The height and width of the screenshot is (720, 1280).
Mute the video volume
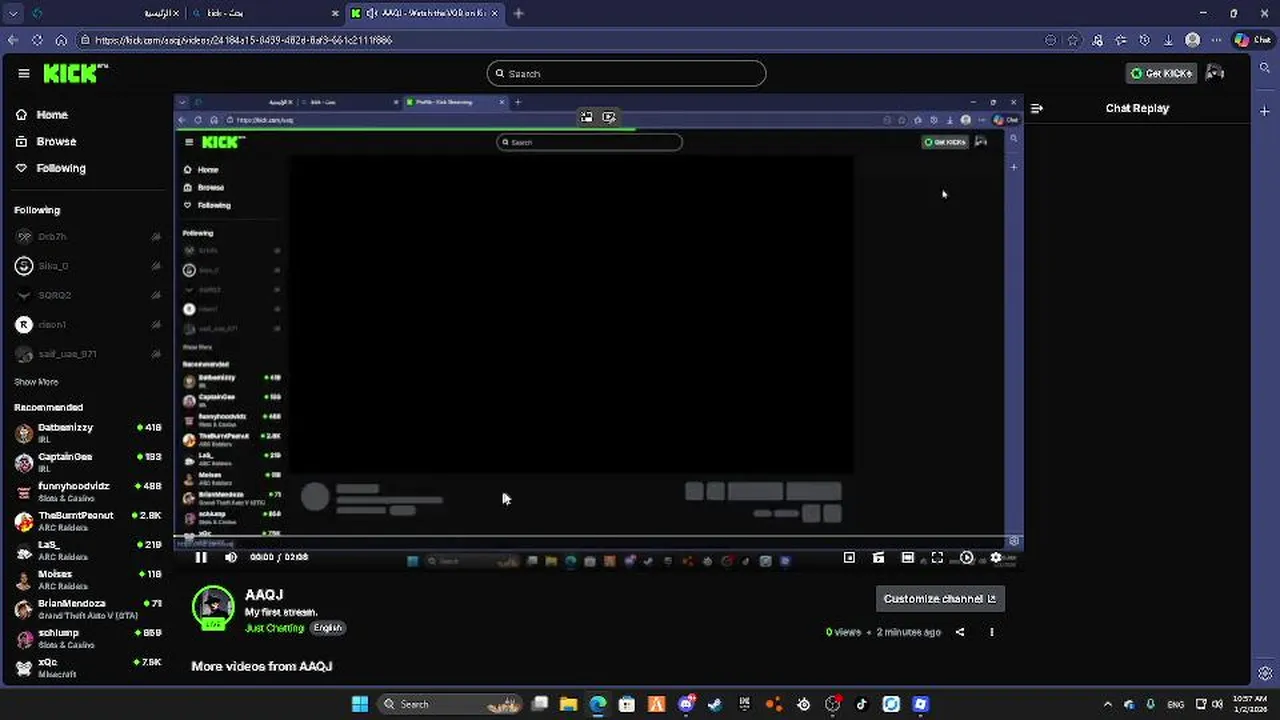(x=231, y=558)
